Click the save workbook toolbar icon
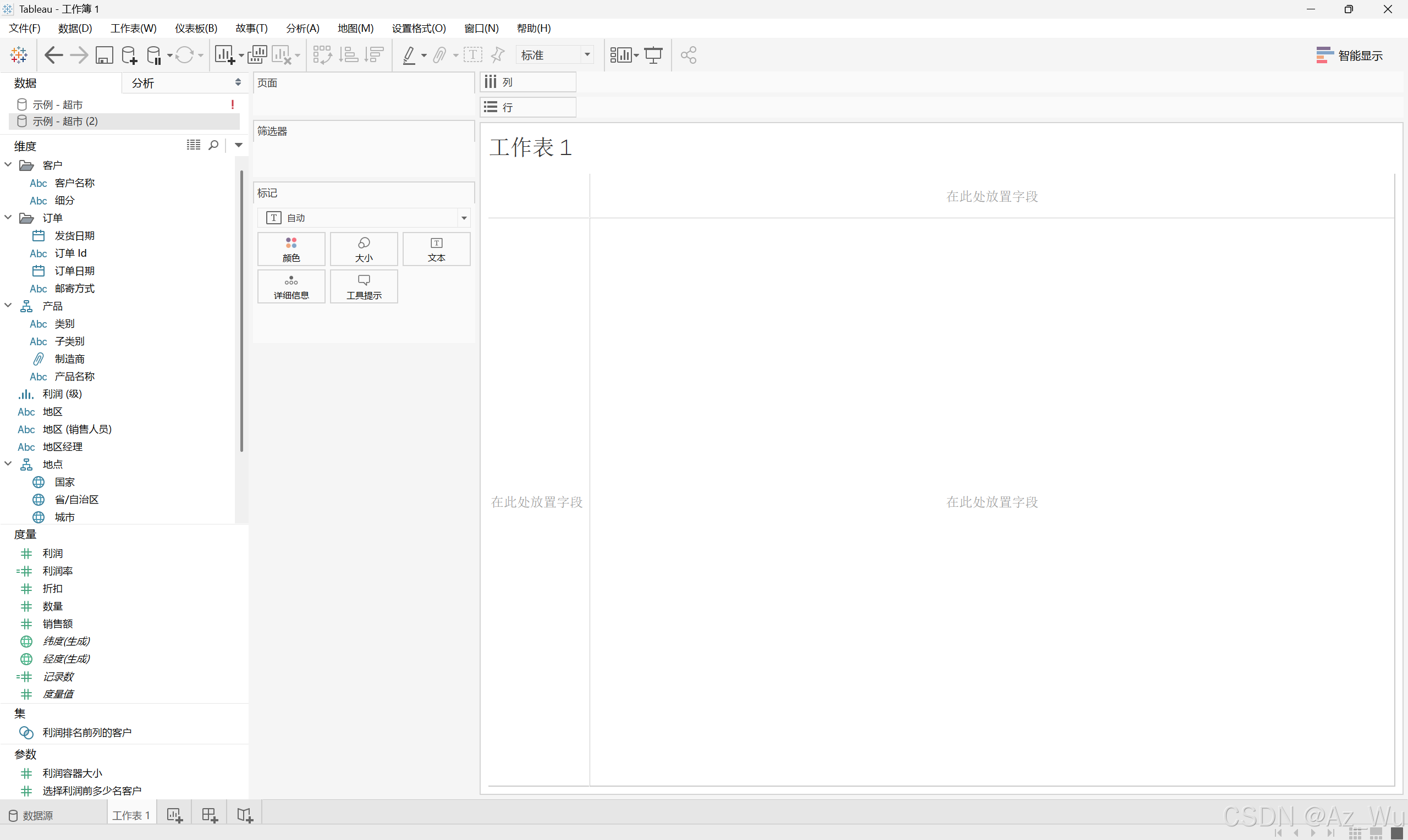1408x840 pixels. (x=104, y=55)
